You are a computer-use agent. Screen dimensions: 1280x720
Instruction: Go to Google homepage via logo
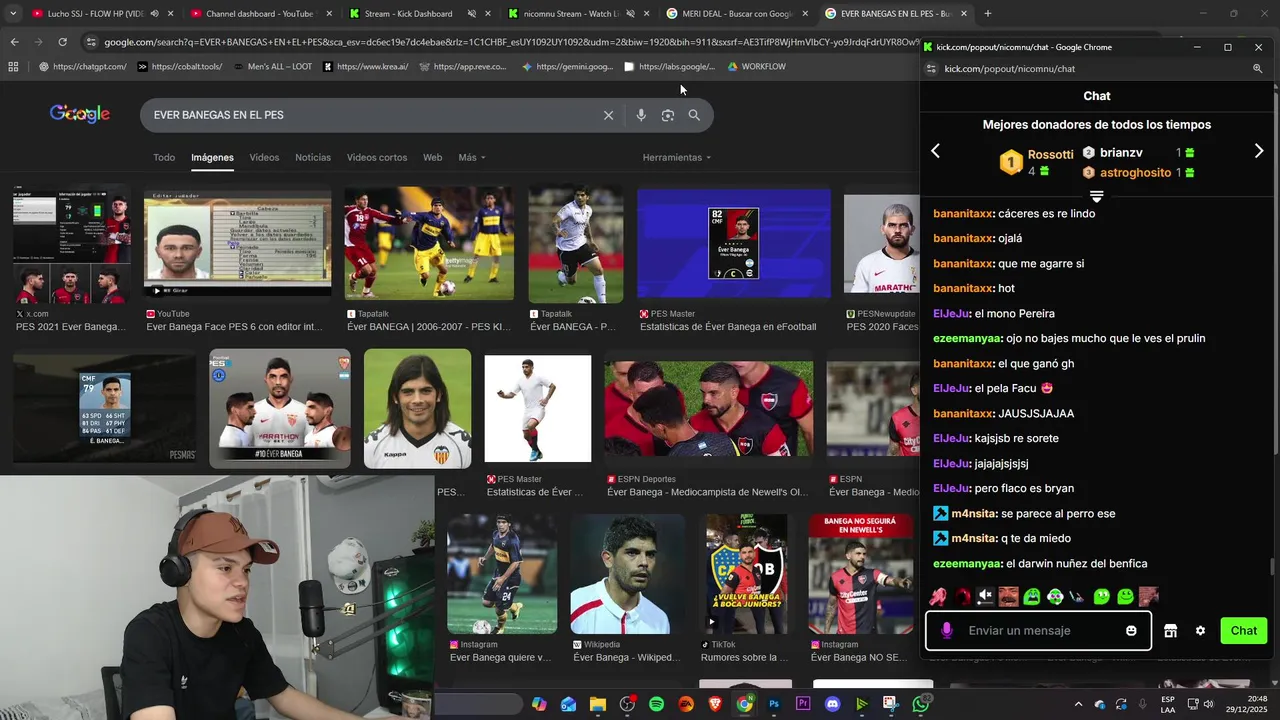tap(80, 114)
